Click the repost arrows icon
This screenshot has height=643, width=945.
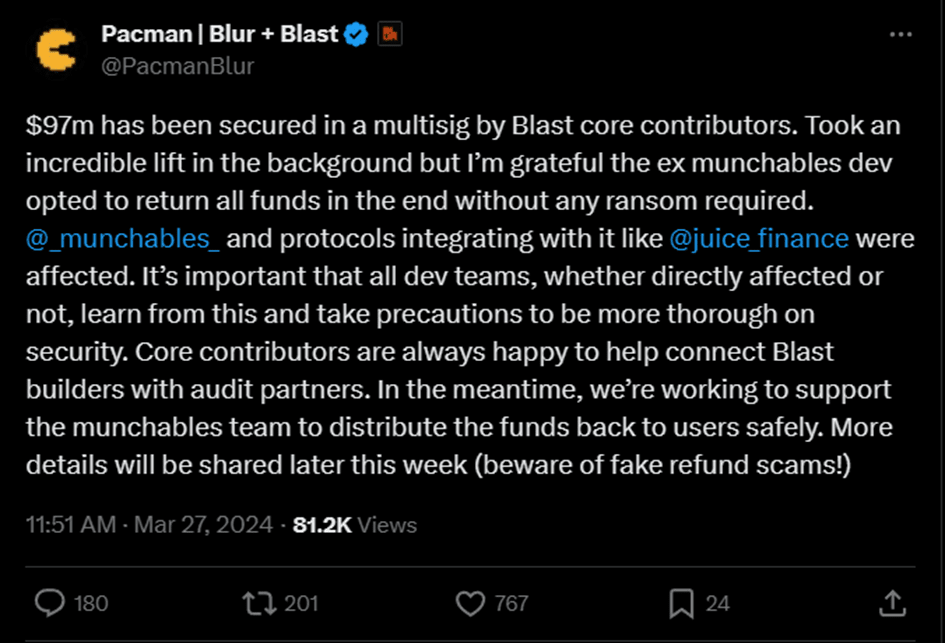pyautogui.click(x=258, y=603)
